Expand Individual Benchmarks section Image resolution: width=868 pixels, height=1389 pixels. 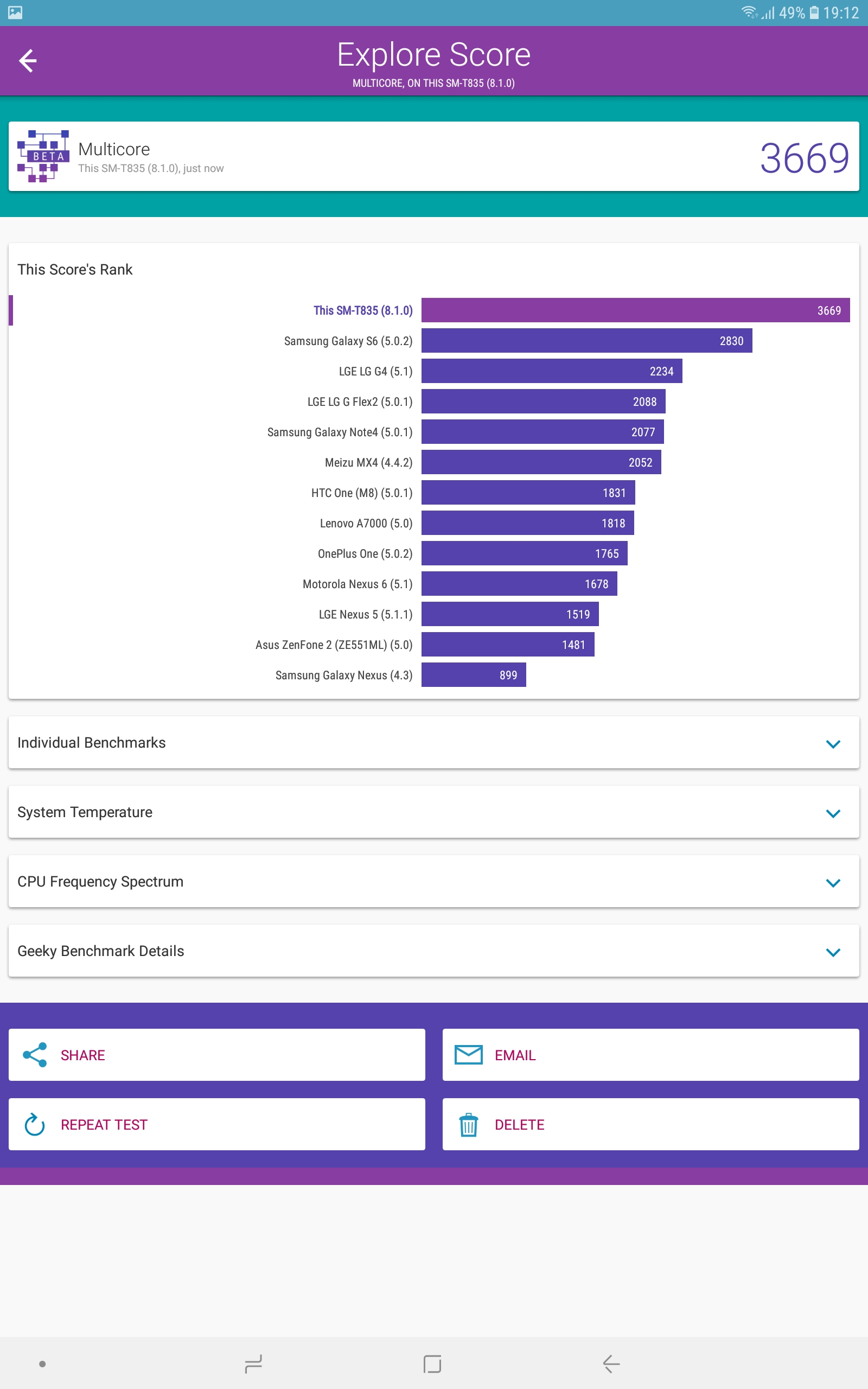pos(434,742)
